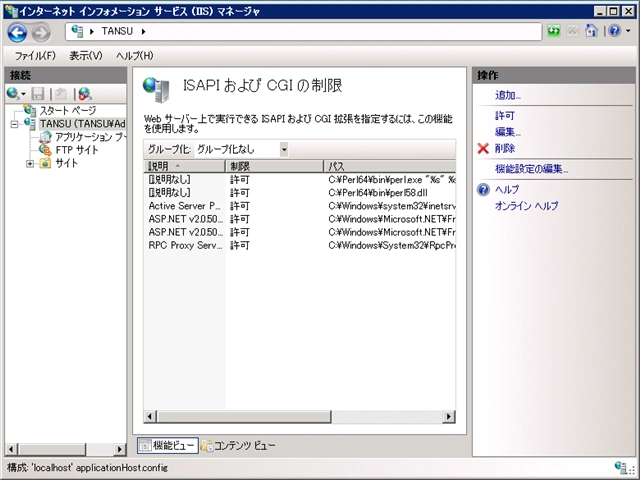
Task: Go to home via house icon
Action: 591,31
